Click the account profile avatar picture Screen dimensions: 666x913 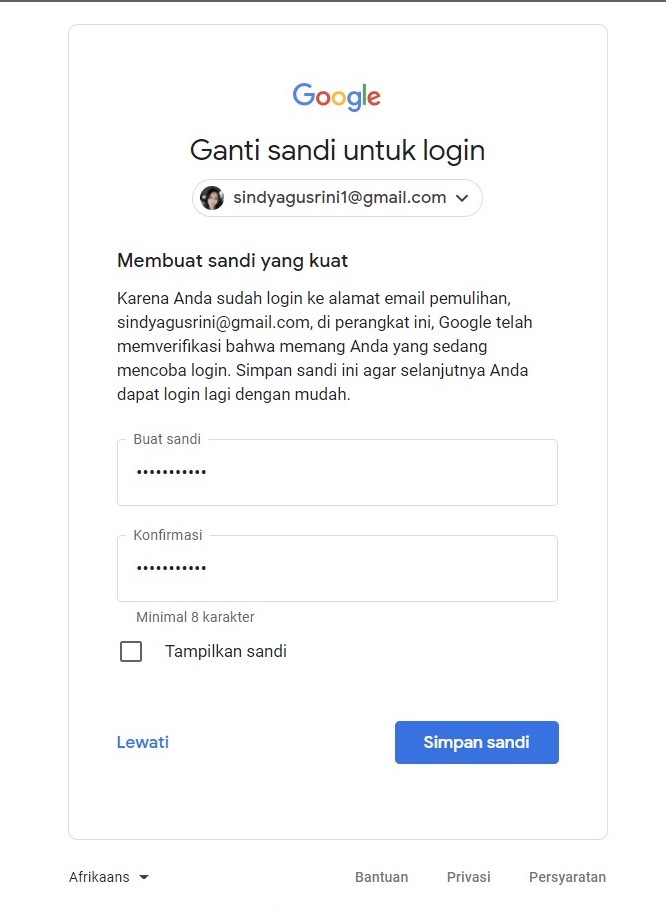tap(212, 198)
